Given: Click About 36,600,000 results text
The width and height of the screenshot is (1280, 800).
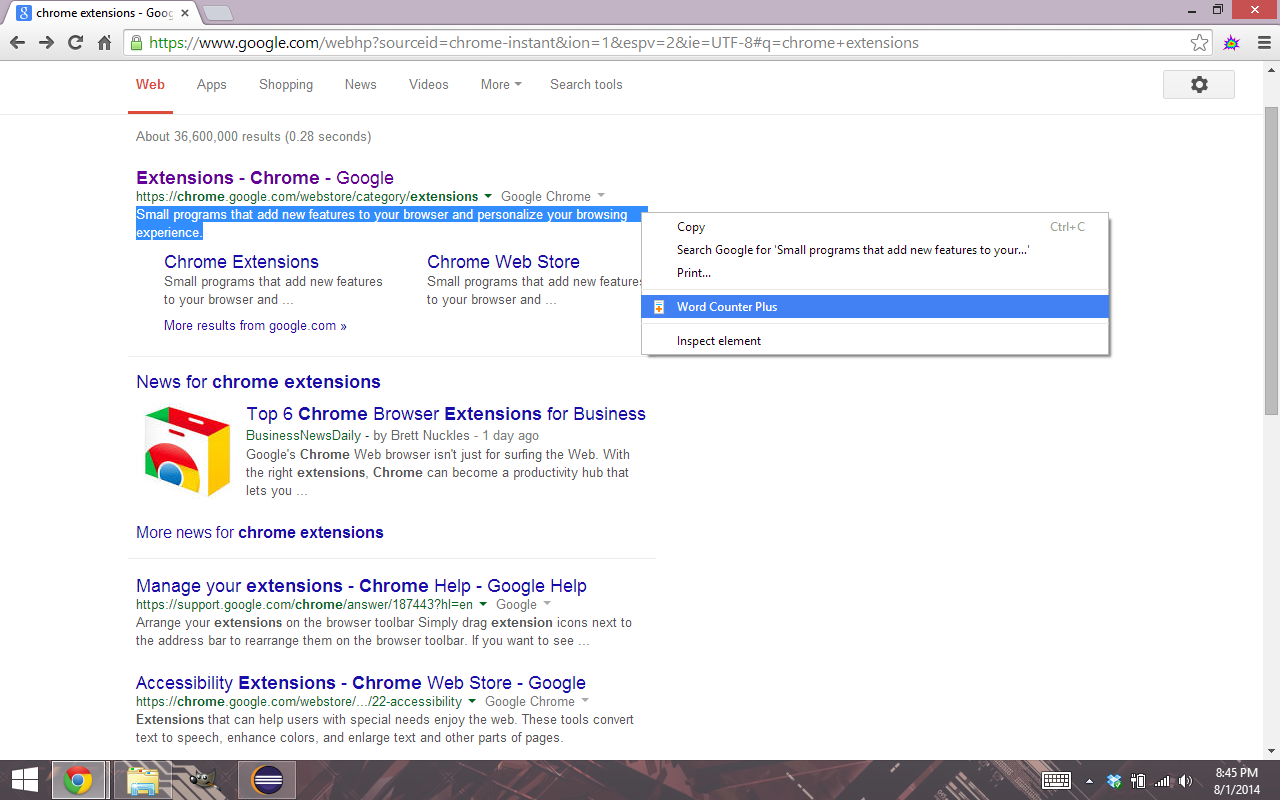Looking at the screenshot, I should (x=253, y=137).
